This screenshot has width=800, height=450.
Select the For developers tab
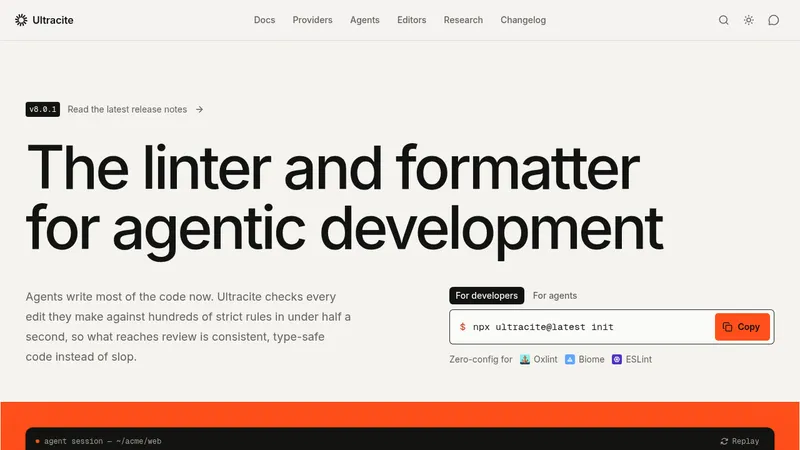pyautogui.click(x=486, y=295)
